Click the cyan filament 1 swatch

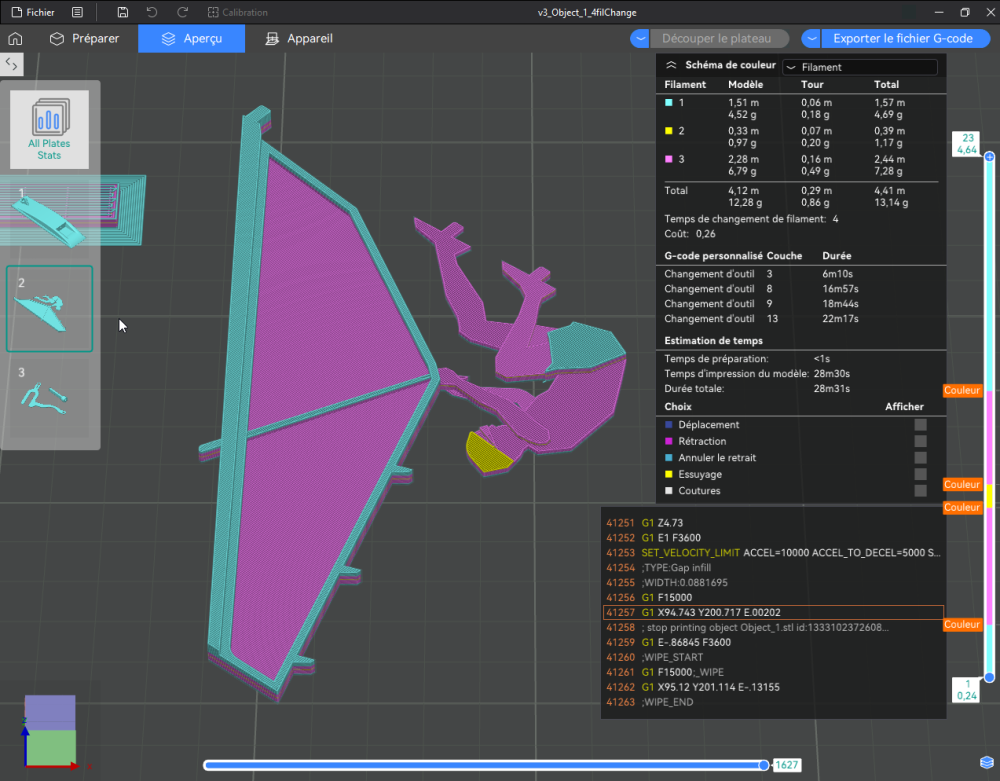669,103
